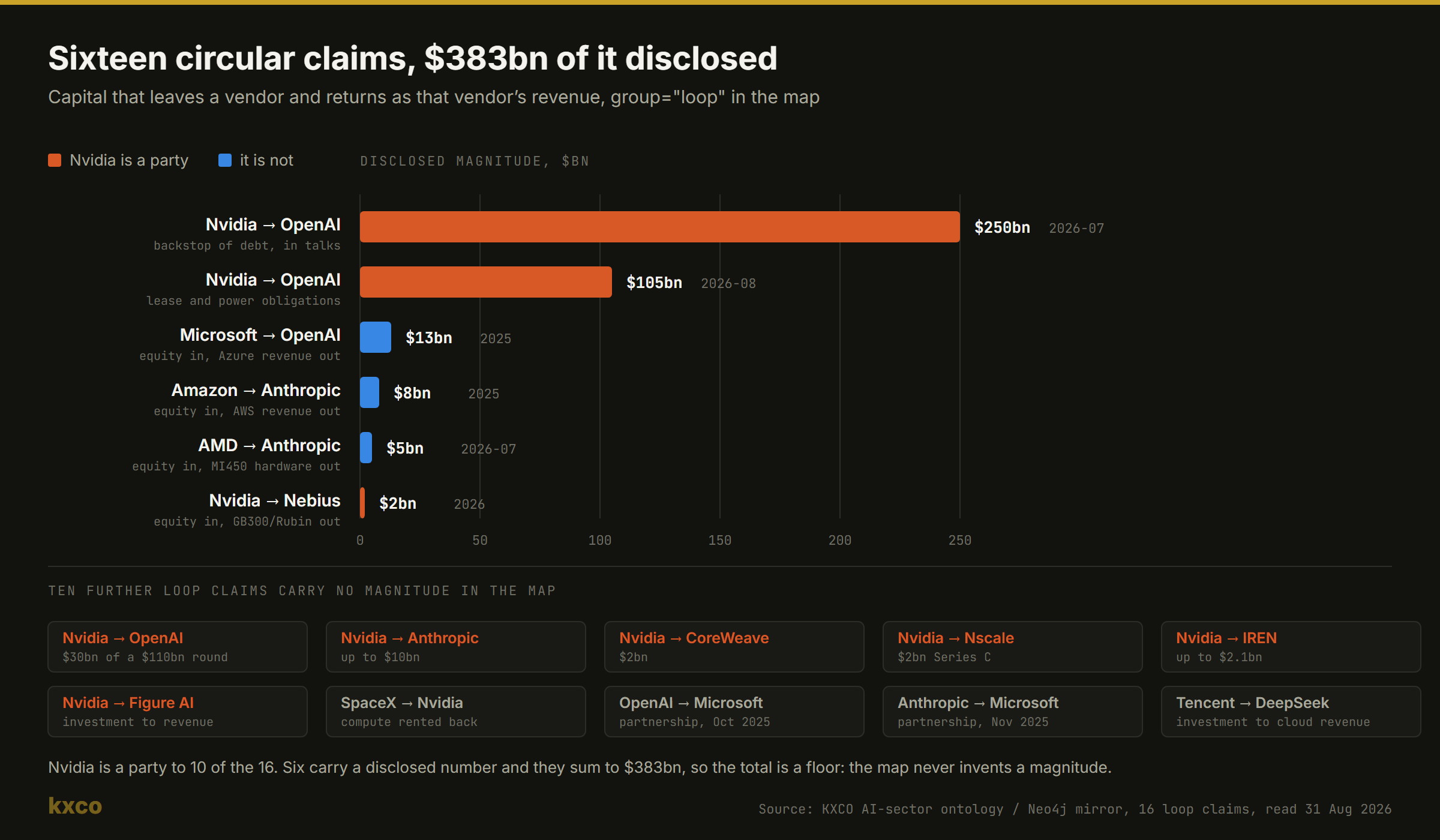Viewport: 1440px width, 840px height.
Task: Click 'equity in, Azure revenue out' subtitle
Action: click(x=240, y=356)
